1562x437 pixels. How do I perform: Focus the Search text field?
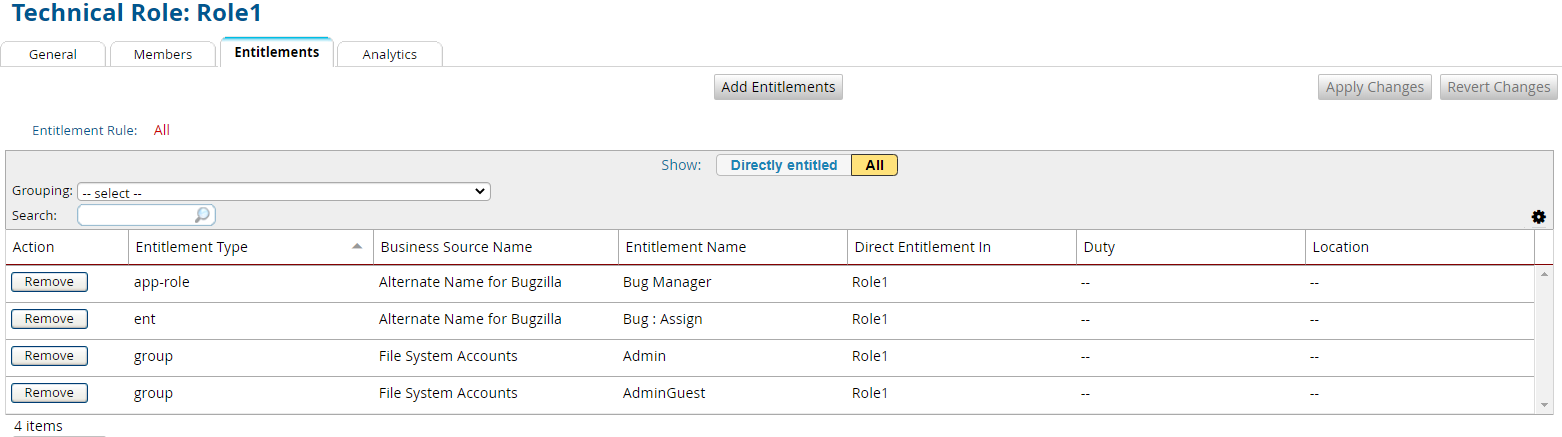135,215
